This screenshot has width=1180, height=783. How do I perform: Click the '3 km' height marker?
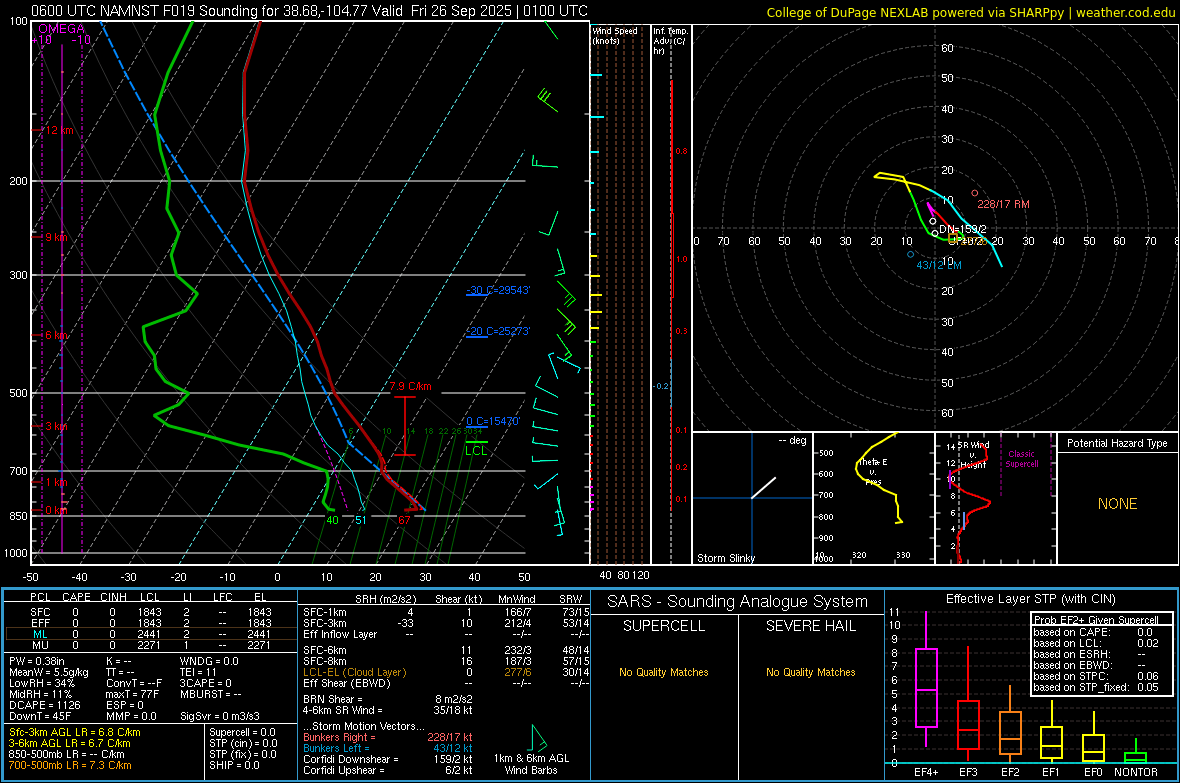56,426
